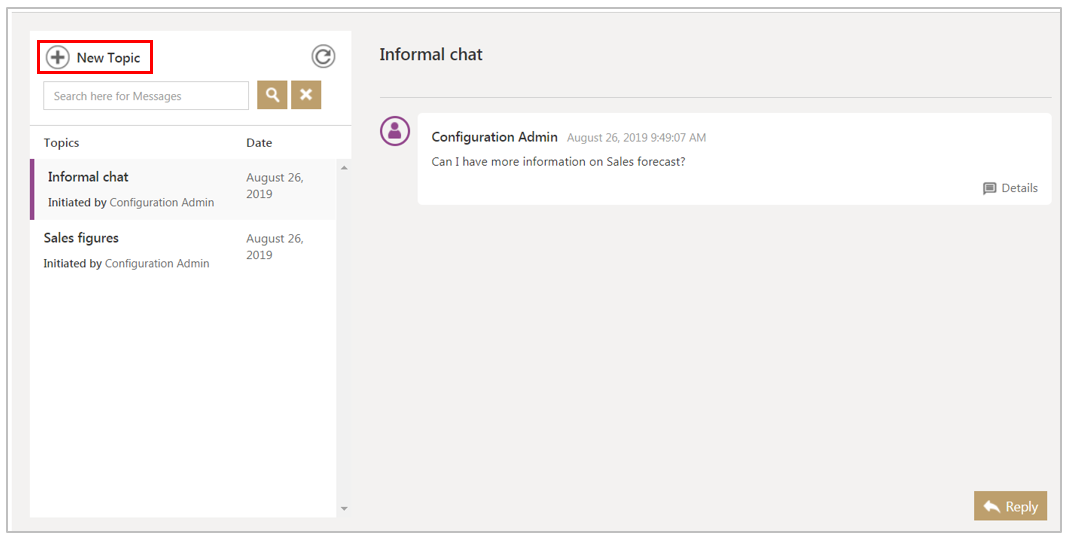Viewport: 1068px width, 541px height.
Task: Click the plus icon beside New Topic
Action: tap(58, 58)
